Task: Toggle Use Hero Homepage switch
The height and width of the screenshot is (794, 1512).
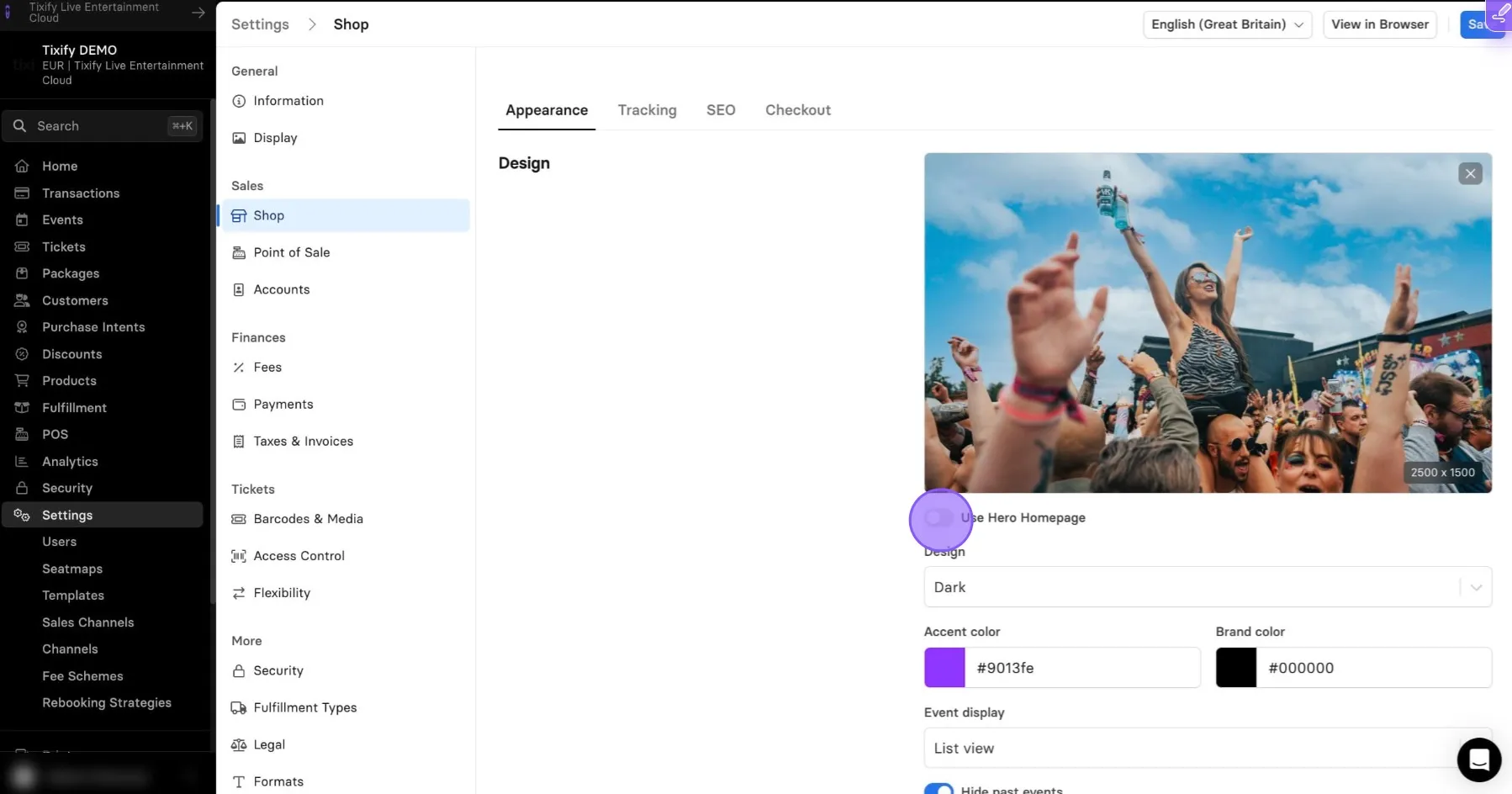Action: [939, 517]
